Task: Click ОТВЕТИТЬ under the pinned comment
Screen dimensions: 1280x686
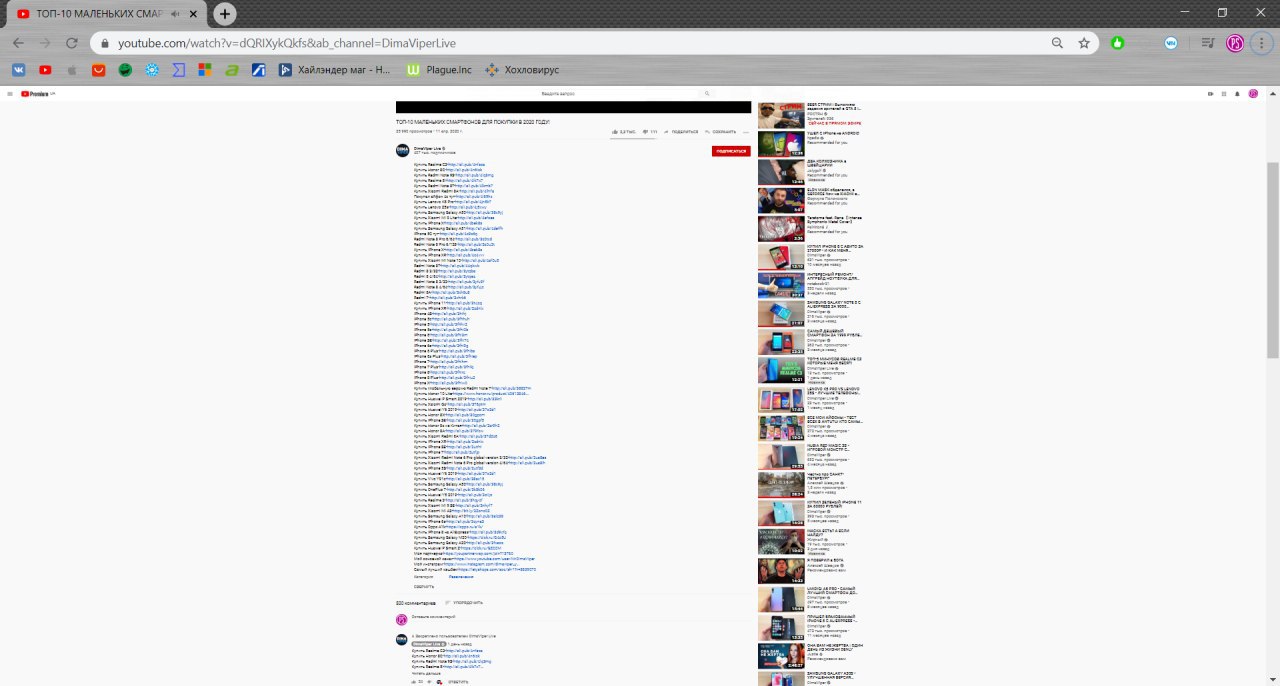Action: point(458,681)
